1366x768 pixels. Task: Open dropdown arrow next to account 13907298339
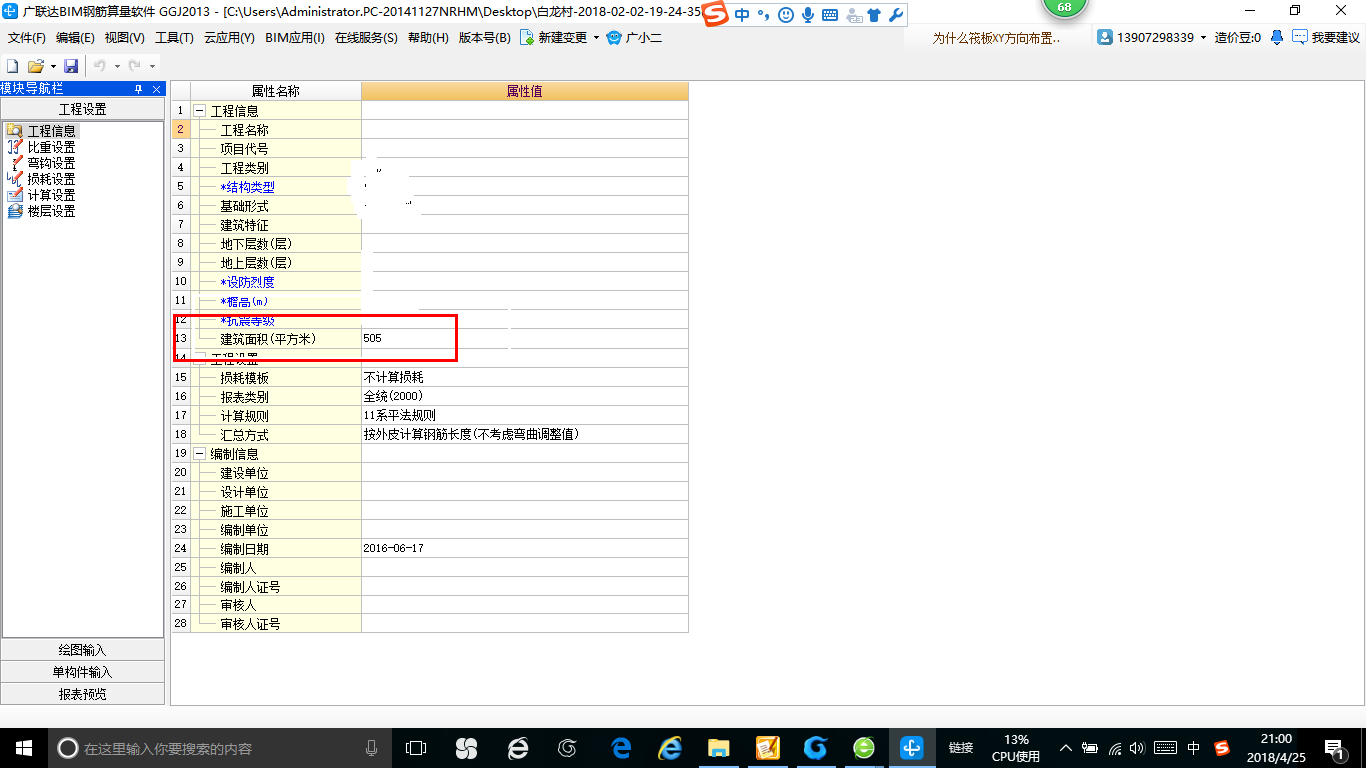[1203, 38]
